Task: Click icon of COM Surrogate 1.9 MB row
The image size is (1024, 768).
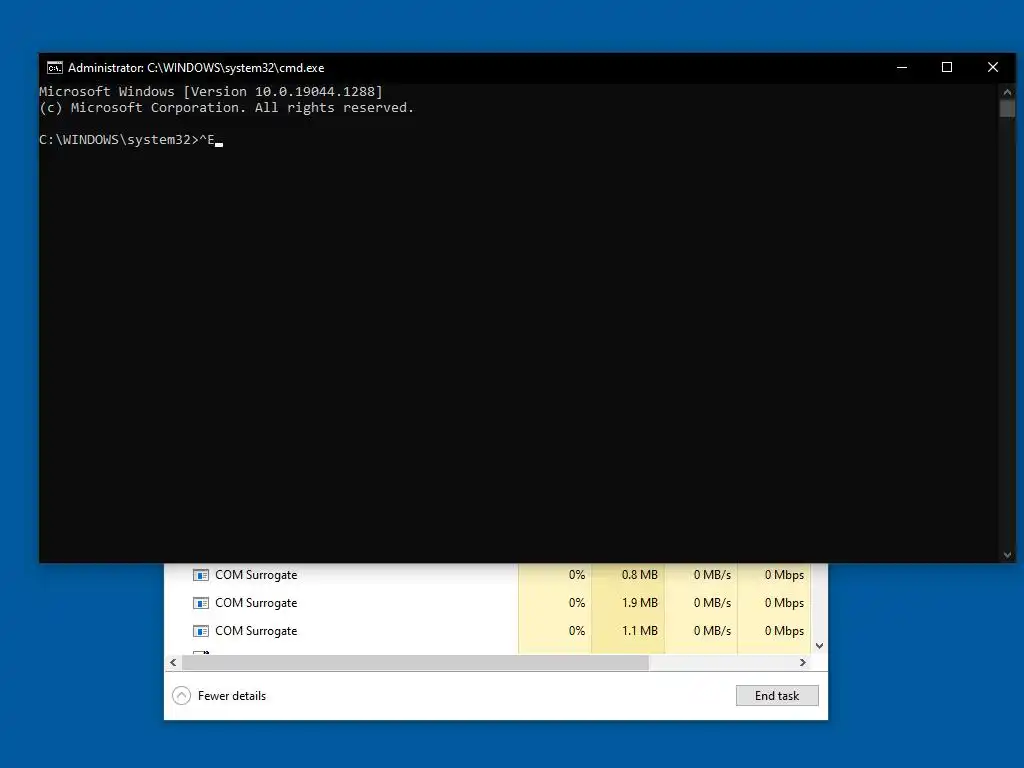Action: pos(200,603)
